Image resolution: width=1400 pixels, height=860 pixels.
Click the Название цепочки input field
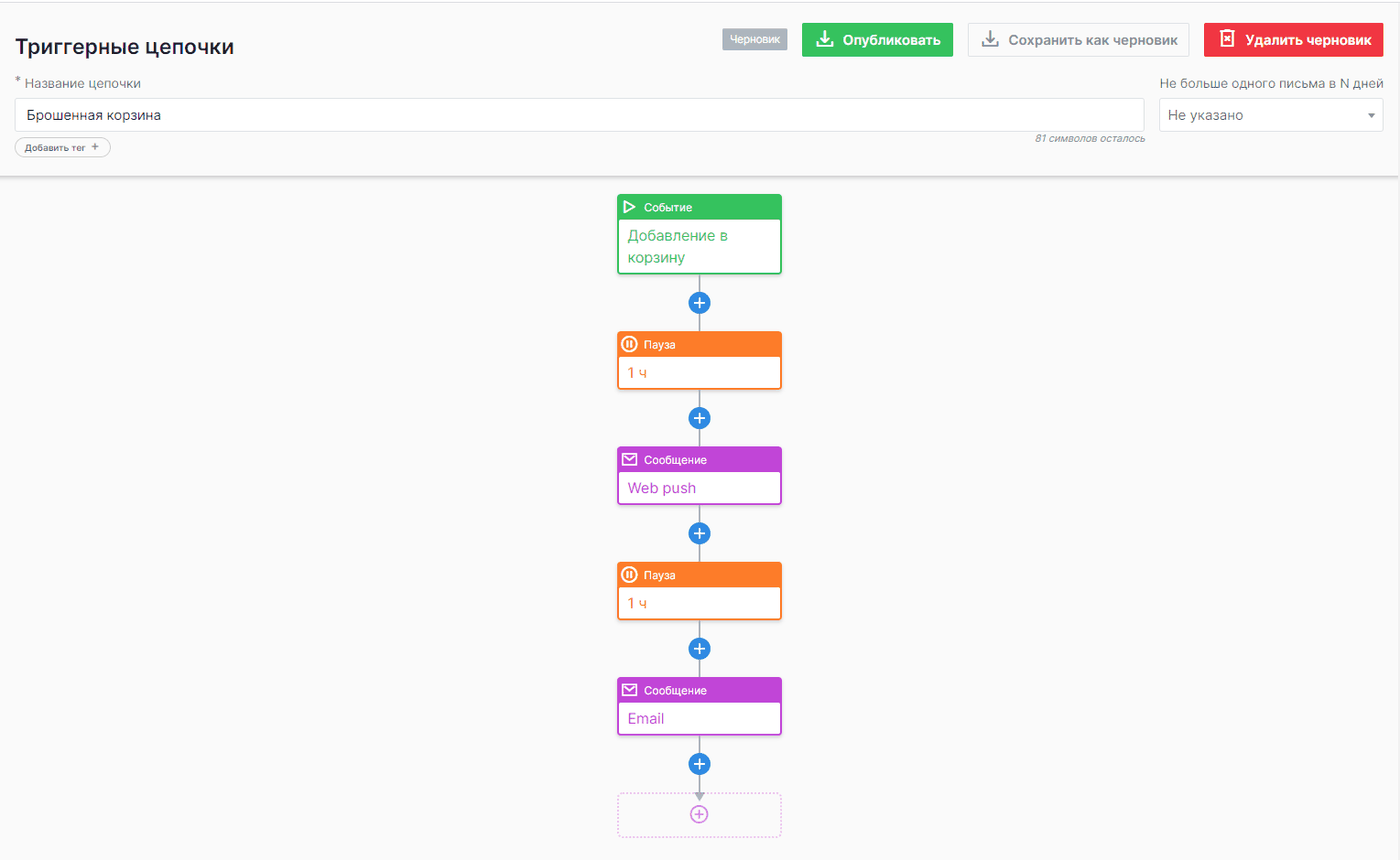point(579,115)
